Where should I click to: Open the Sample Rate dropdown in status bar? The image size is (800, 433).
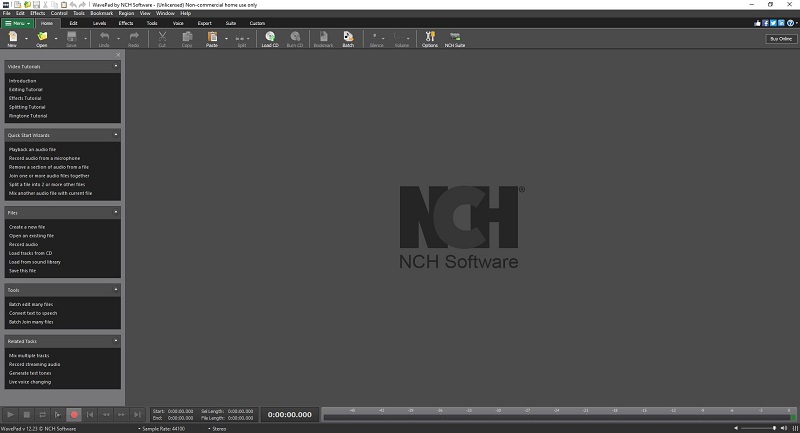pos(161,429)
